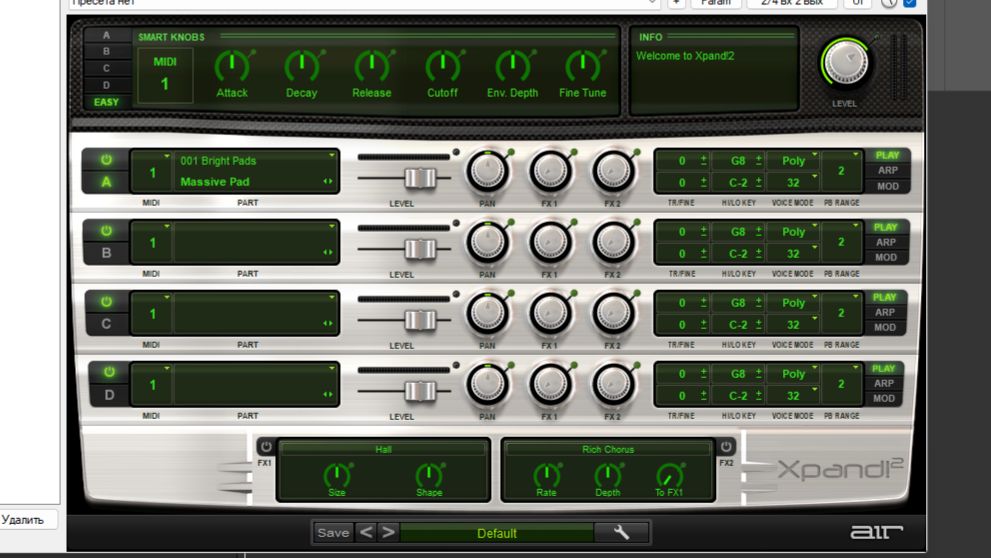Click the AIR logo
Viewport: 991px width, 558px height.
click(876, 532)
